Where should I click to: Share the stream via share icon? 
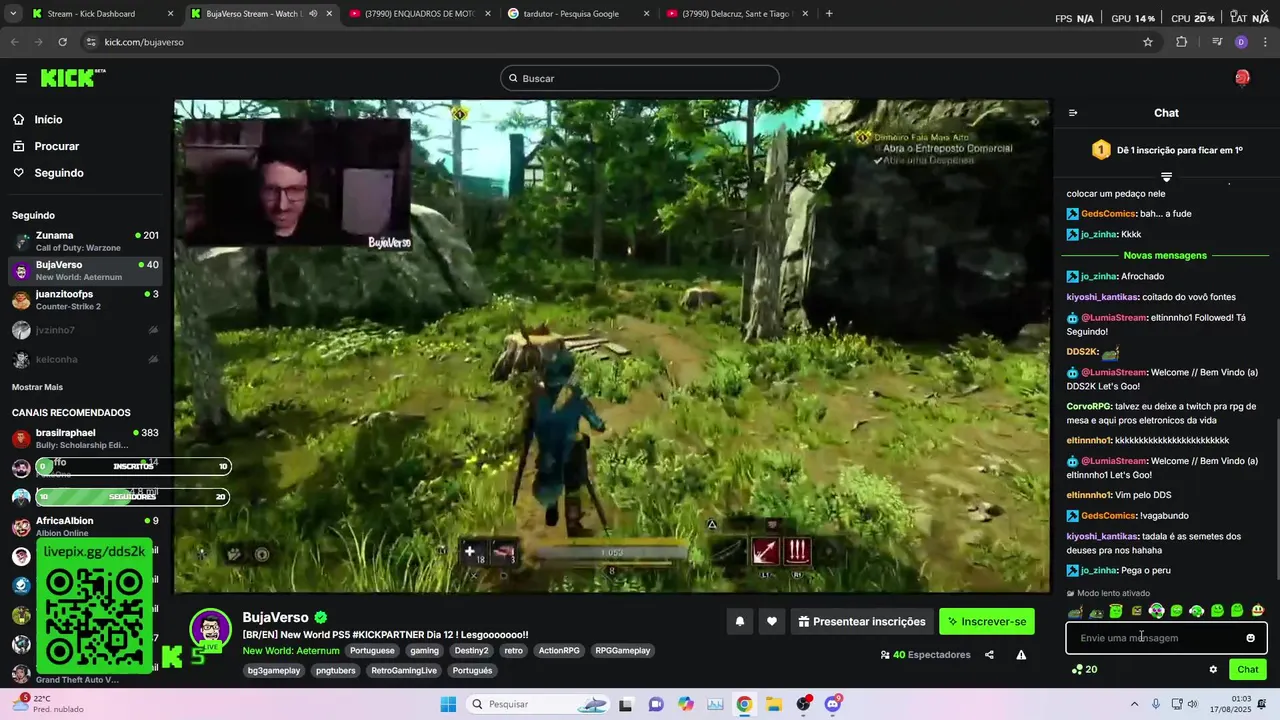989,655
